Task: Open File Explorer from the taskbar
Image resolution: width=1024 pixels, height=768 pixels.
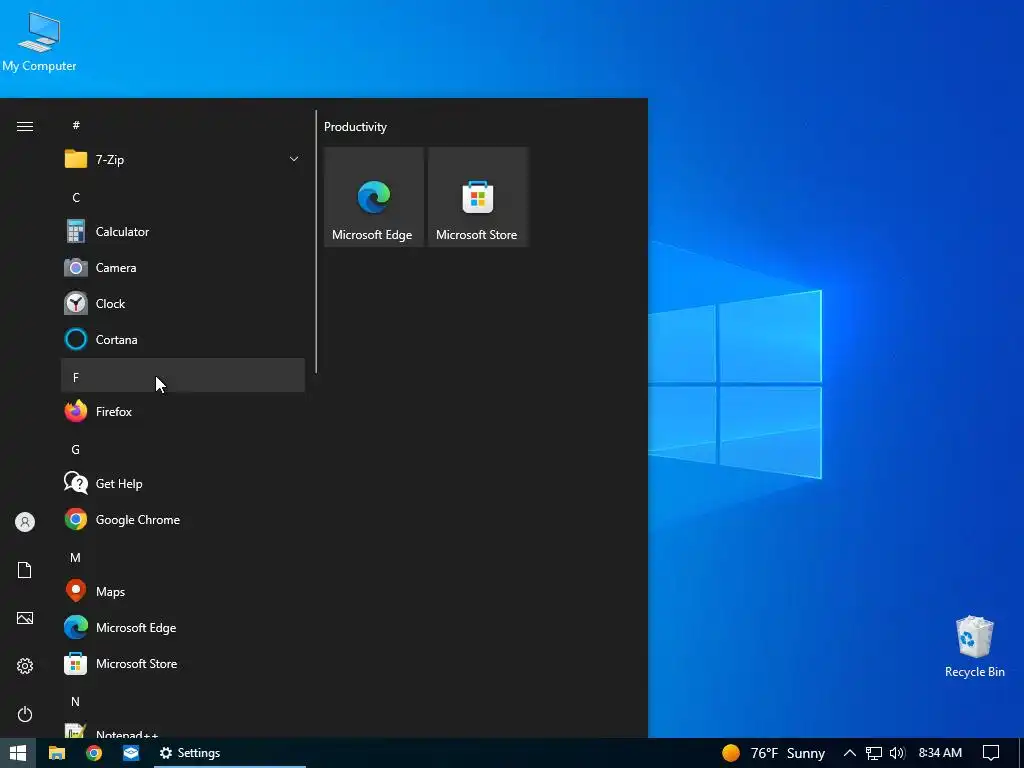Action: (57, 753)
